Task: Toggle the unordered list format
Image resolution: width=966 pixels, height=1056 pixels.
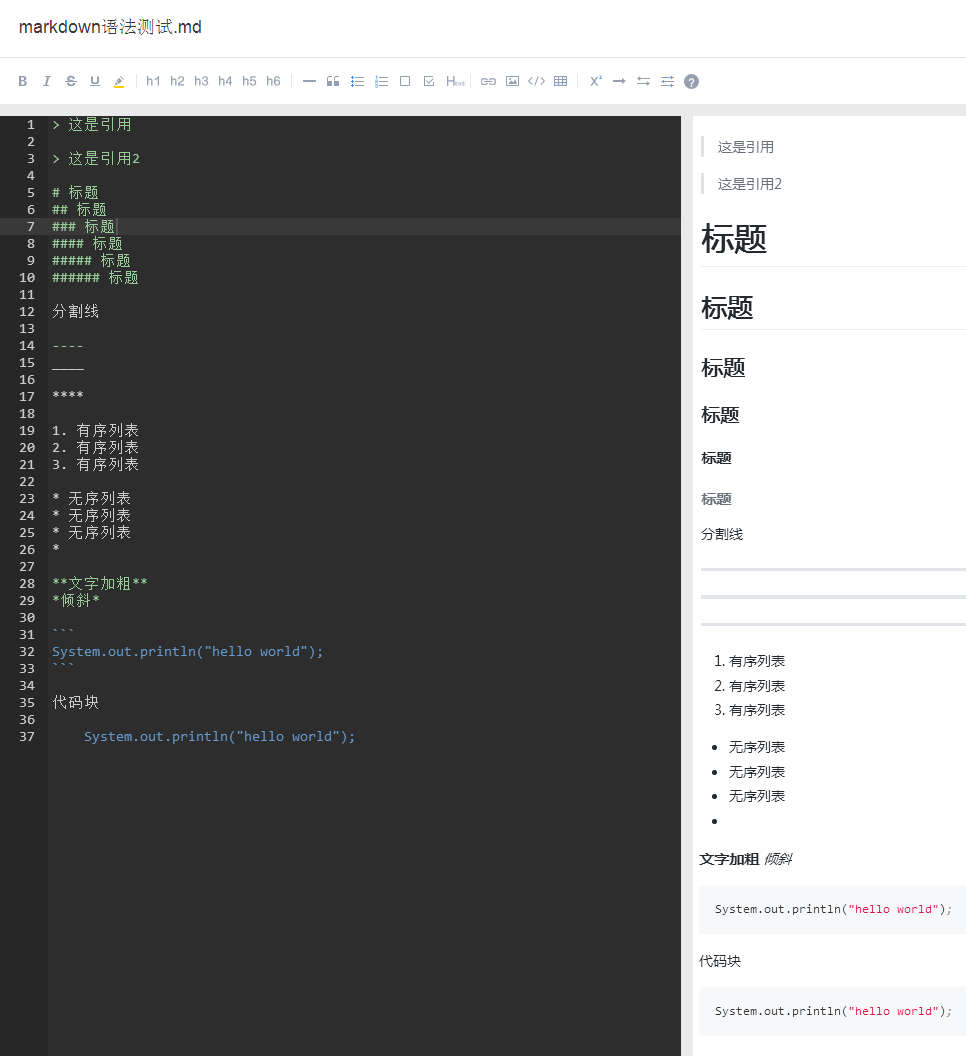Action: point(357,81)
